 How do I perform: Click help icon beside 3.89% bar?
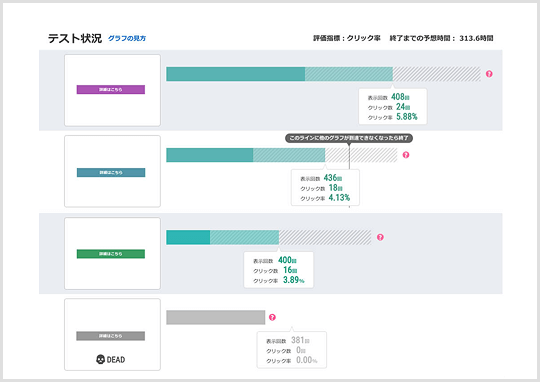tap(380, 237)
